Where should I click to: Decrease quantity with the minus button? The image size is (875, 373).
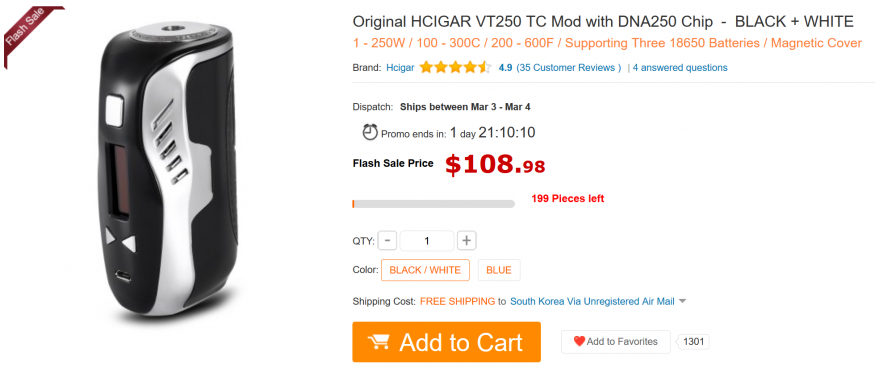click(x=387, y=241)
